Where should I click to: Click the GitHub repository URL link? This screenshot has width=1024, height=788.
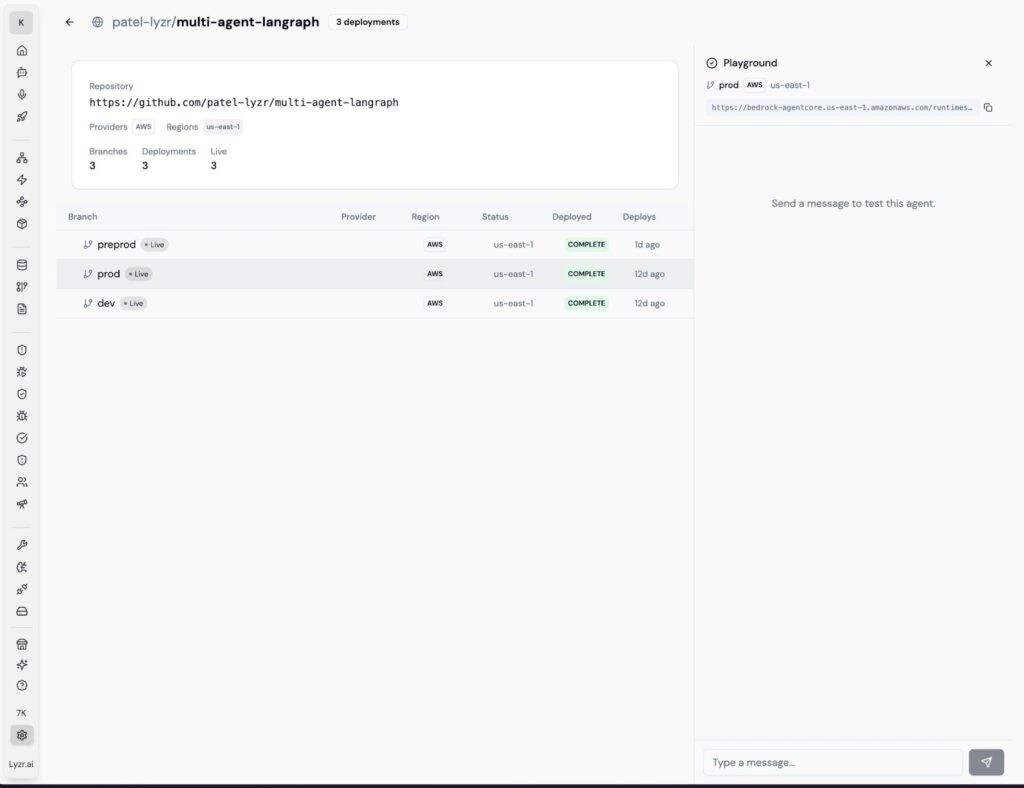[243, 101]
